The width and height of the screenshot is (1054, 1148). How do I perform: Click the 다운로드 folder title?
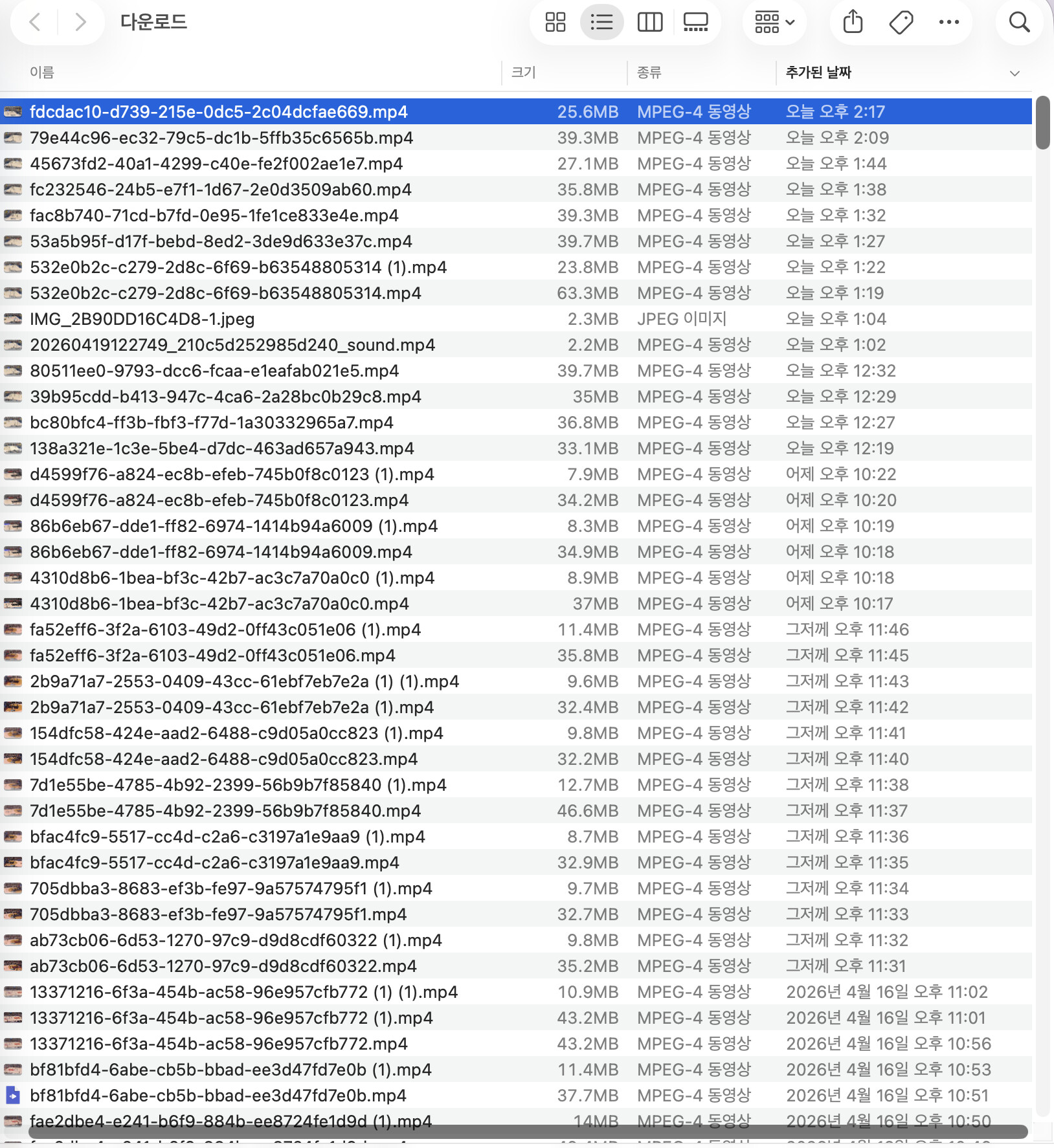(x=153, y=22)
